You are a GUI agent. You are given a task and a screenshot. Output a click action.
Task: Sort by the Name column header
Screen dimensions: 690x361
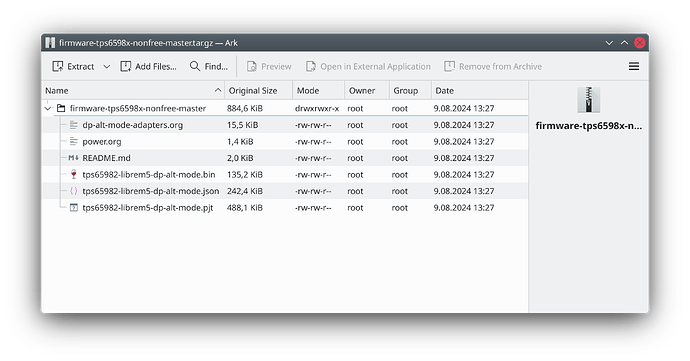(x=133, y=91)
